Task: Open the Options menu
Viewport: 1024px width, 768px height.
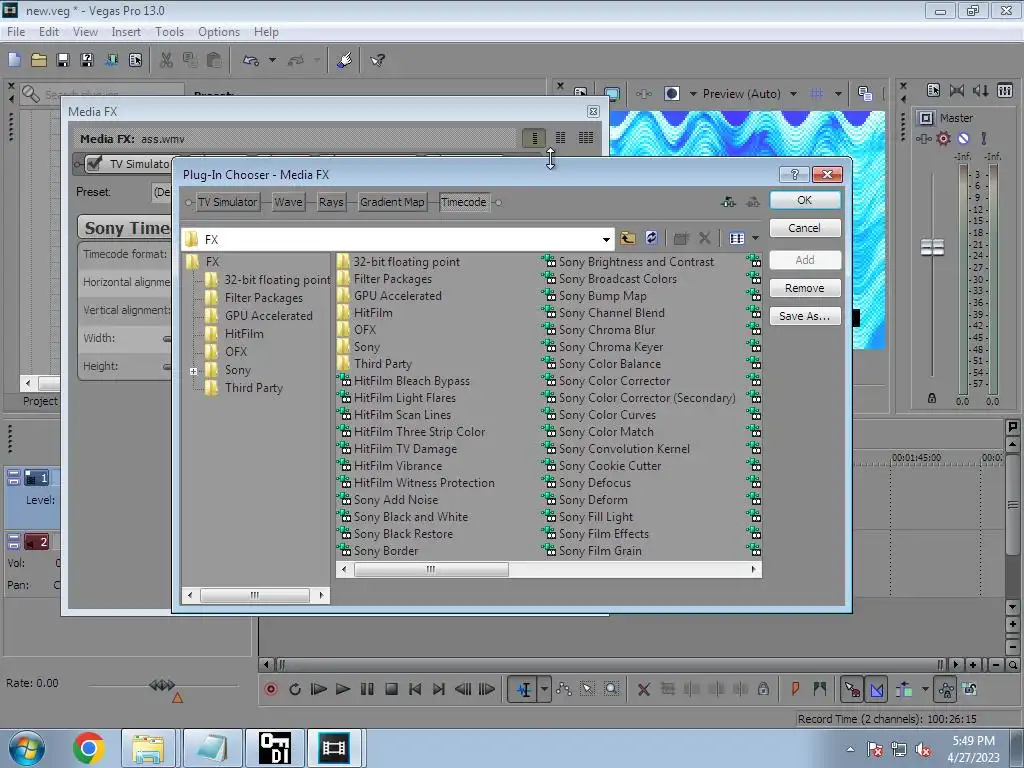Action: pos(219,31)
